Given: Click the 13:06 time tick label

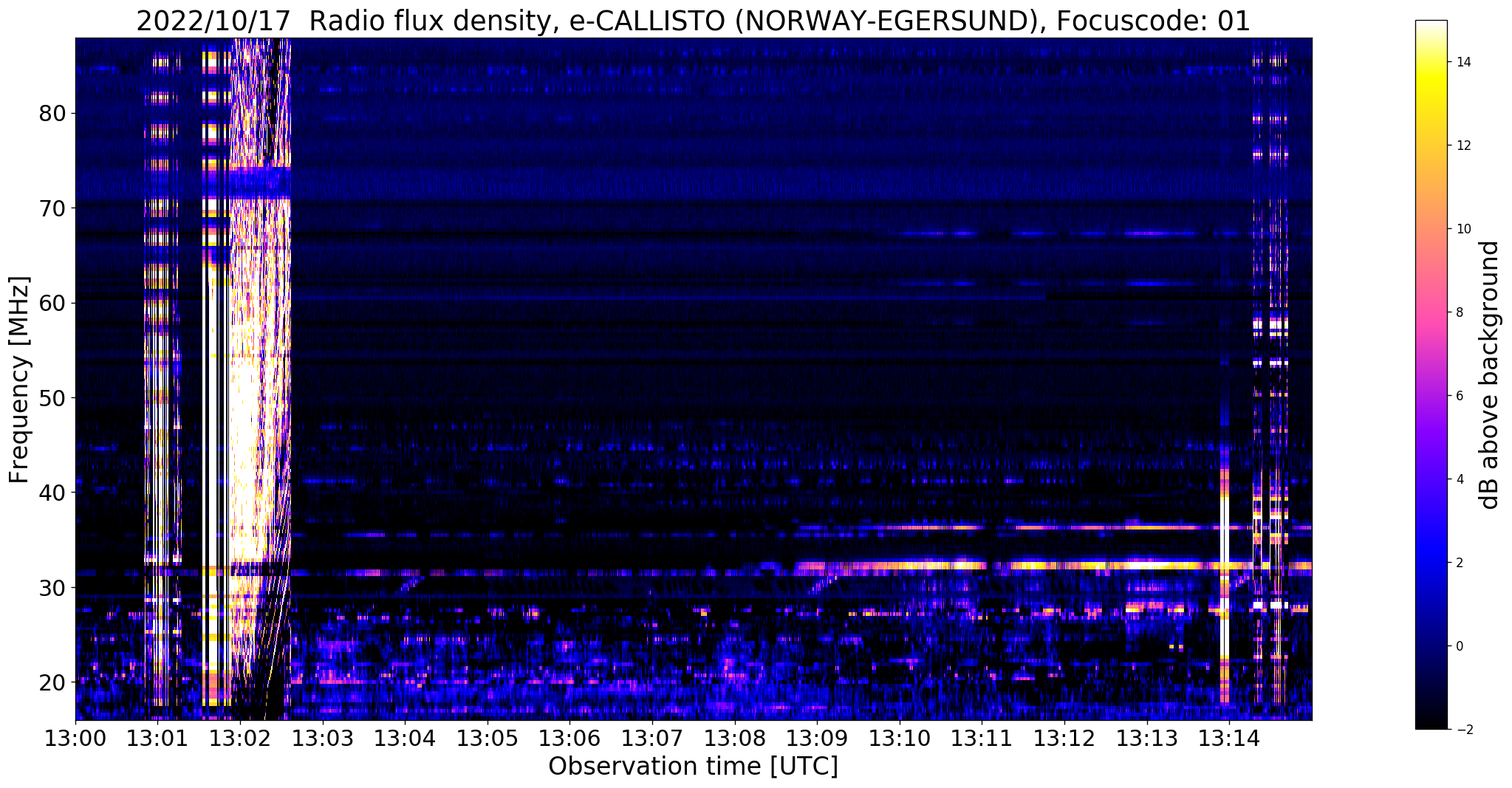Looking at the screenshot, I should coord(570,739).
